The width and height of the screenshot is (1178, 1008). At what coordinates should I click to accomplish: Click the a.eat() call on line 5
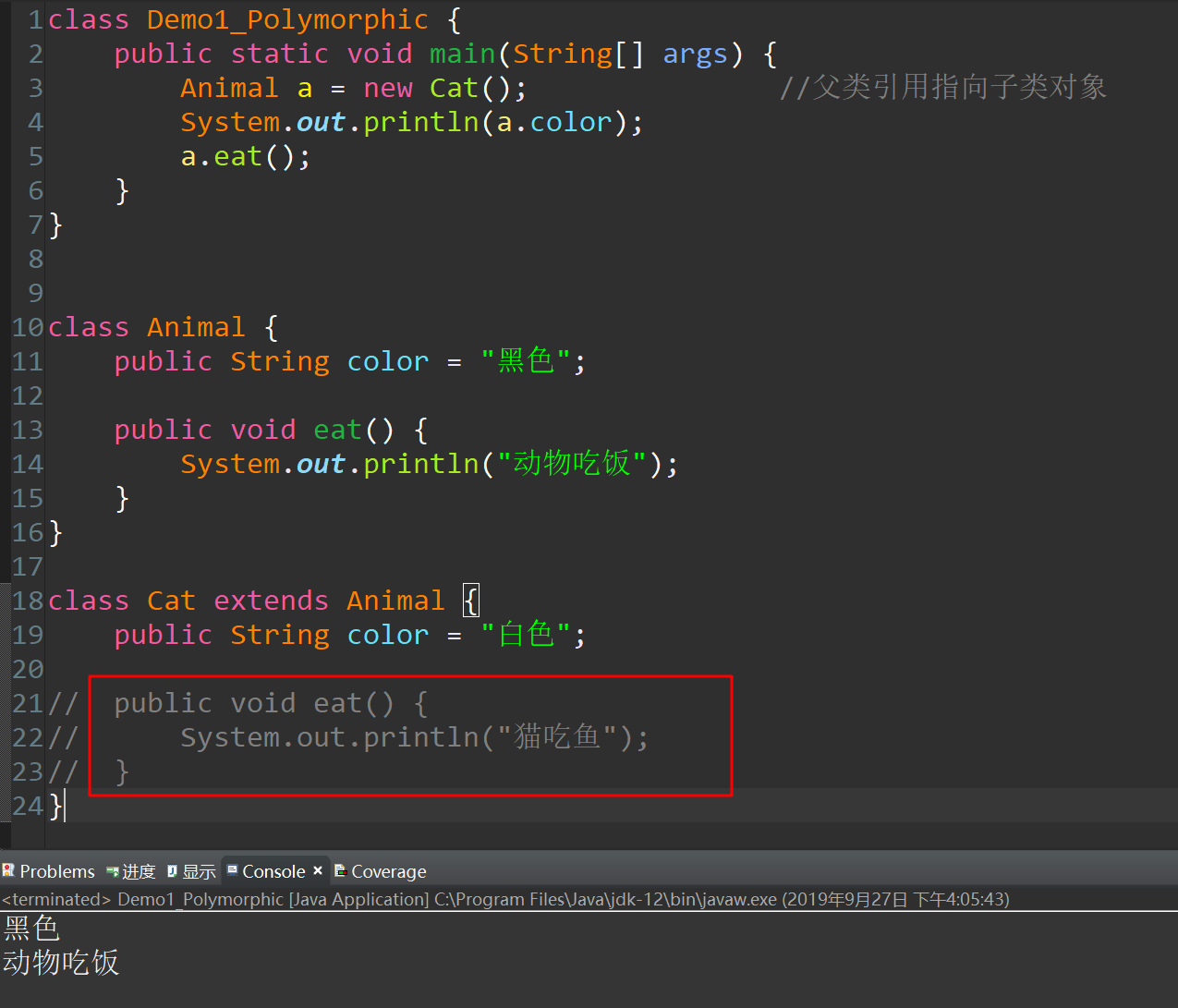pyautogui.click(x=246, y=156)
